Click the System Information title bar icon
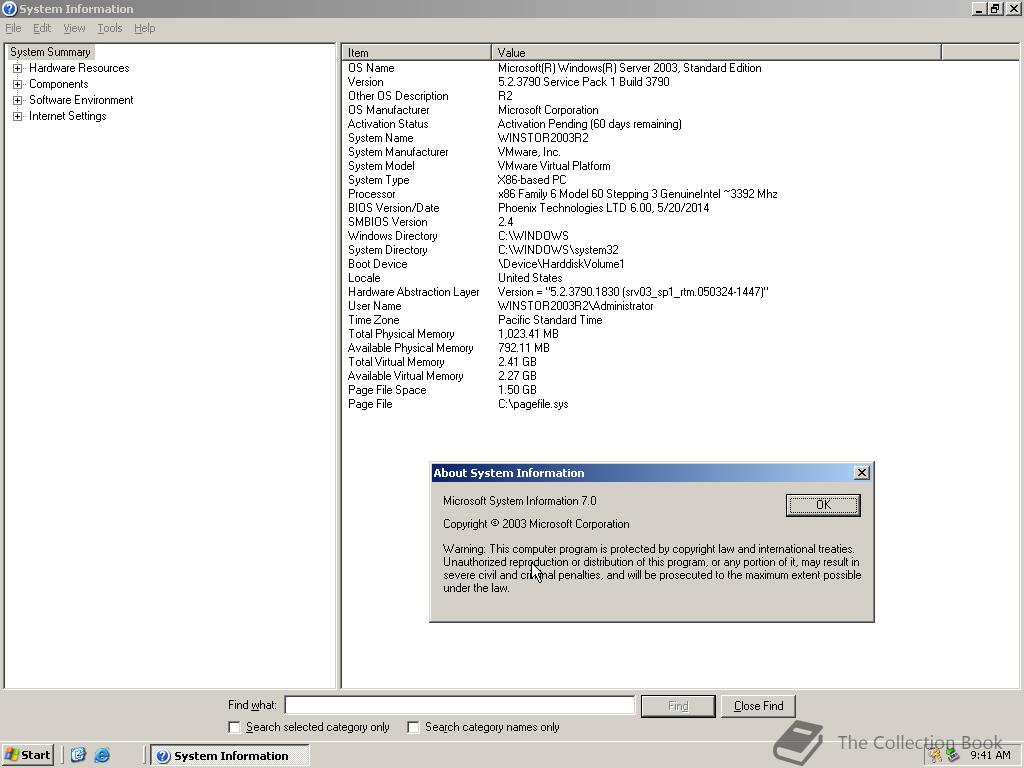 9,8
